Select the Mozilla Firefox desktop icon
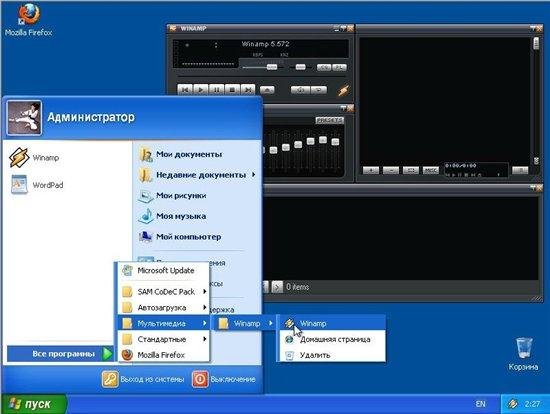The height and width of the screenshot is (414, 550). pyautogui.click(x=28, y=19)
